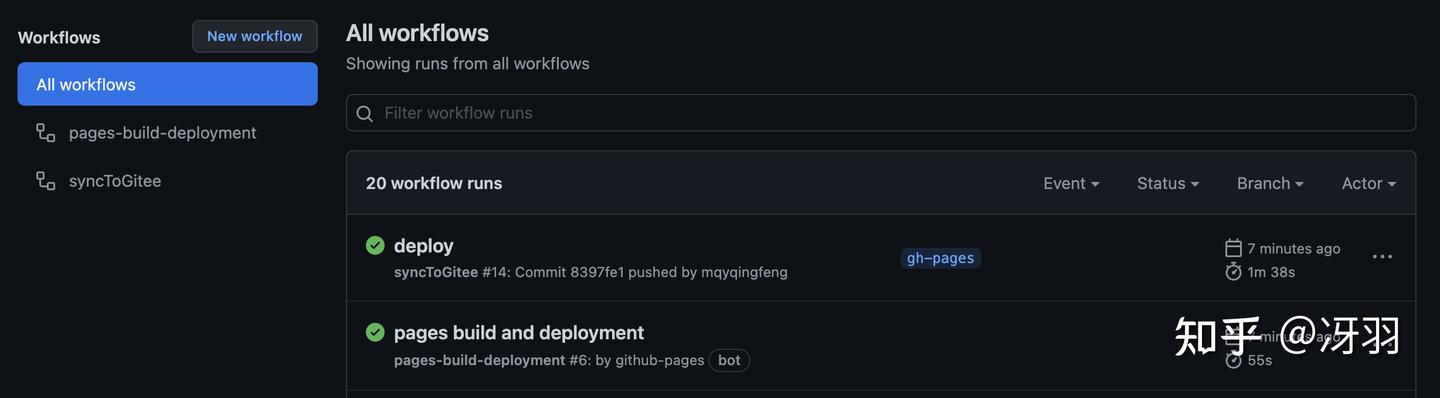Open pages-build-deployment workflow in sidebar
The width and height of the screenshot is (1440, 398).
pos(162,133)
